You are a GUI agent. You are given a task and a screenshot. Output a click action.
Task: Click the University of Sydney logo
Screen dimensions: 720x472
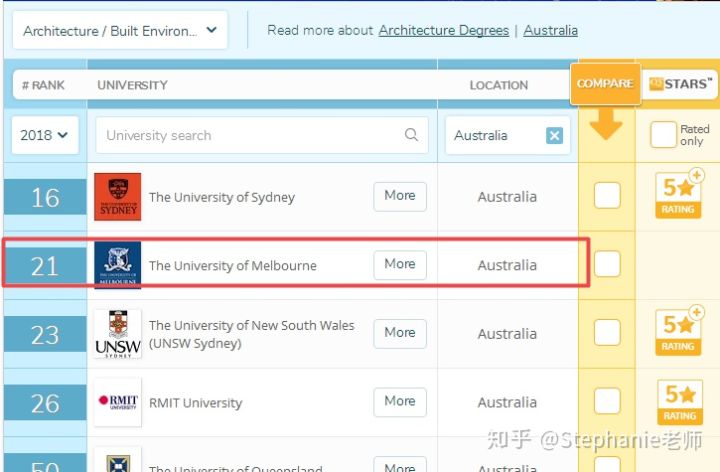click(x=118, y=197)
